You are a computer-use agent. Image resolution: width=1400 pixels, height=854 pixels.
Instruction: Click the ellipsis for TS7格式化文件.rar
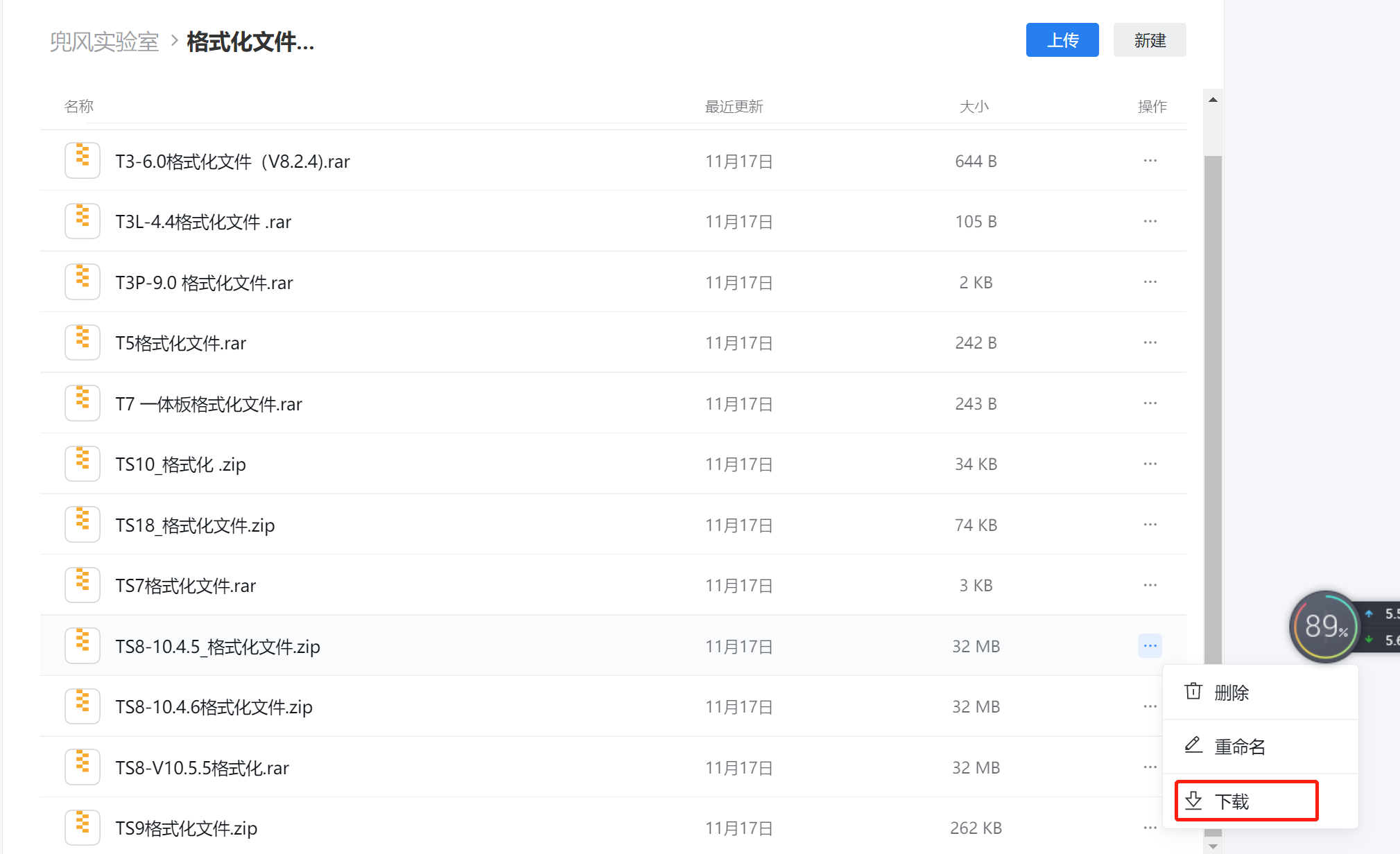click(1150, 585)
